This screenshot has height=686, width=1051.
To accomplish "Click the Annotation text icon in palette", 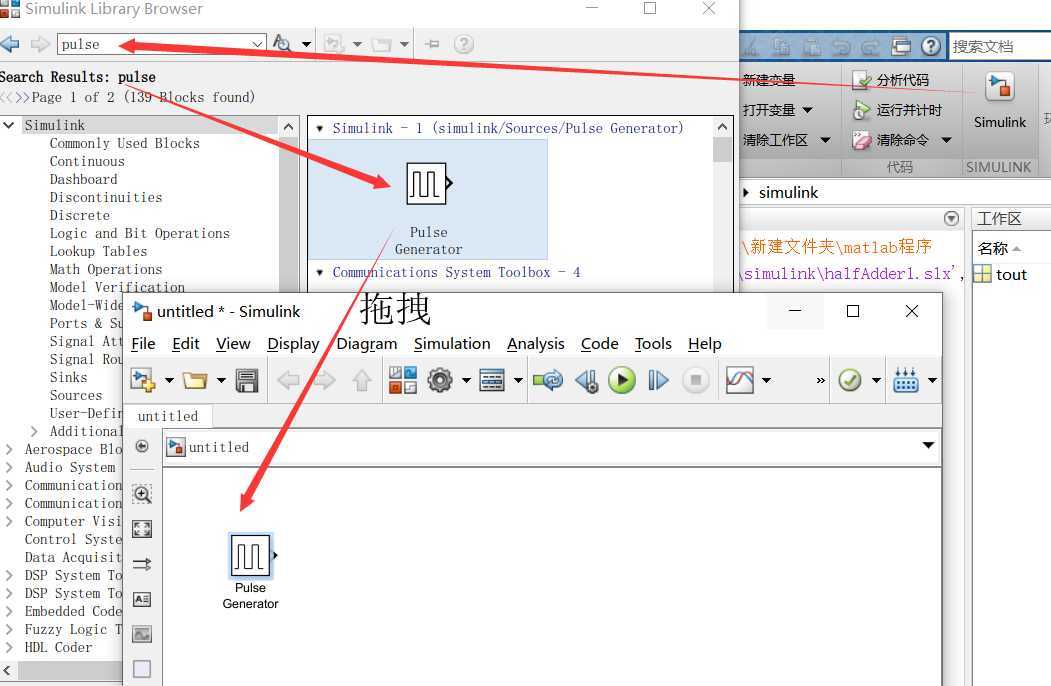I will click(142, 599).
